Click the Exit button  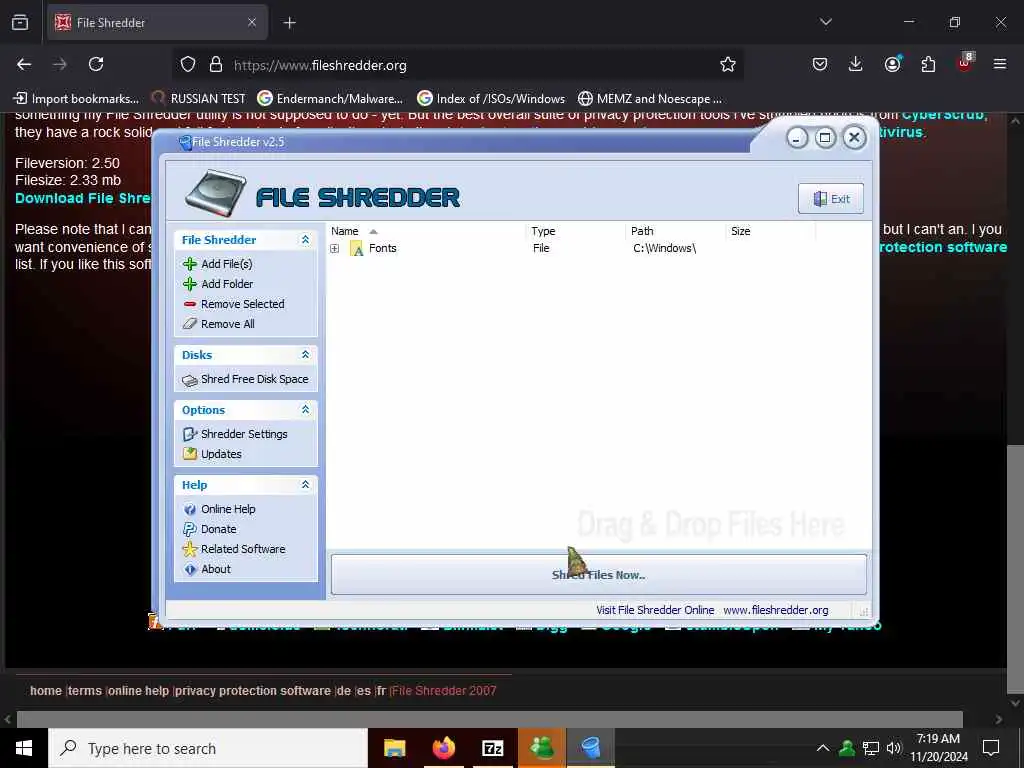pos(831,199)
